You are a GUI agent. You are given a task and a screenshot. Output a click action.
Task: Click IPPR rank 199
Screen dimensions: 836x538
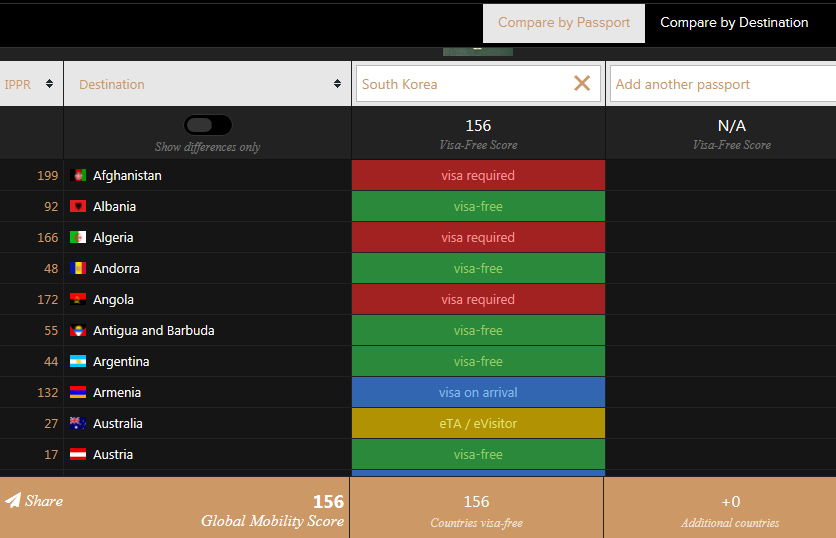click(x=47, y=175)
